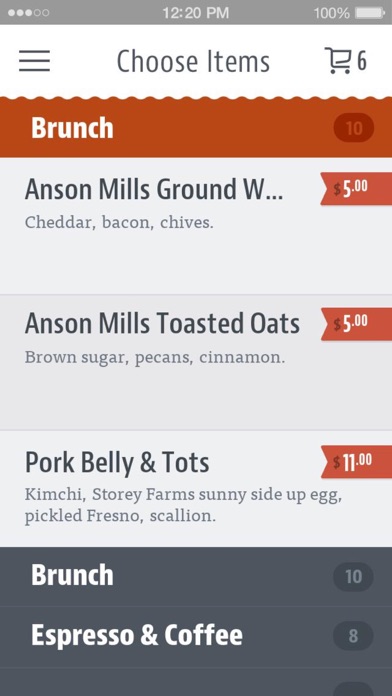Tap the 8 badge beside Espresso & Coffee
This screenshot has height=696, width=392.
coord(353,636)
